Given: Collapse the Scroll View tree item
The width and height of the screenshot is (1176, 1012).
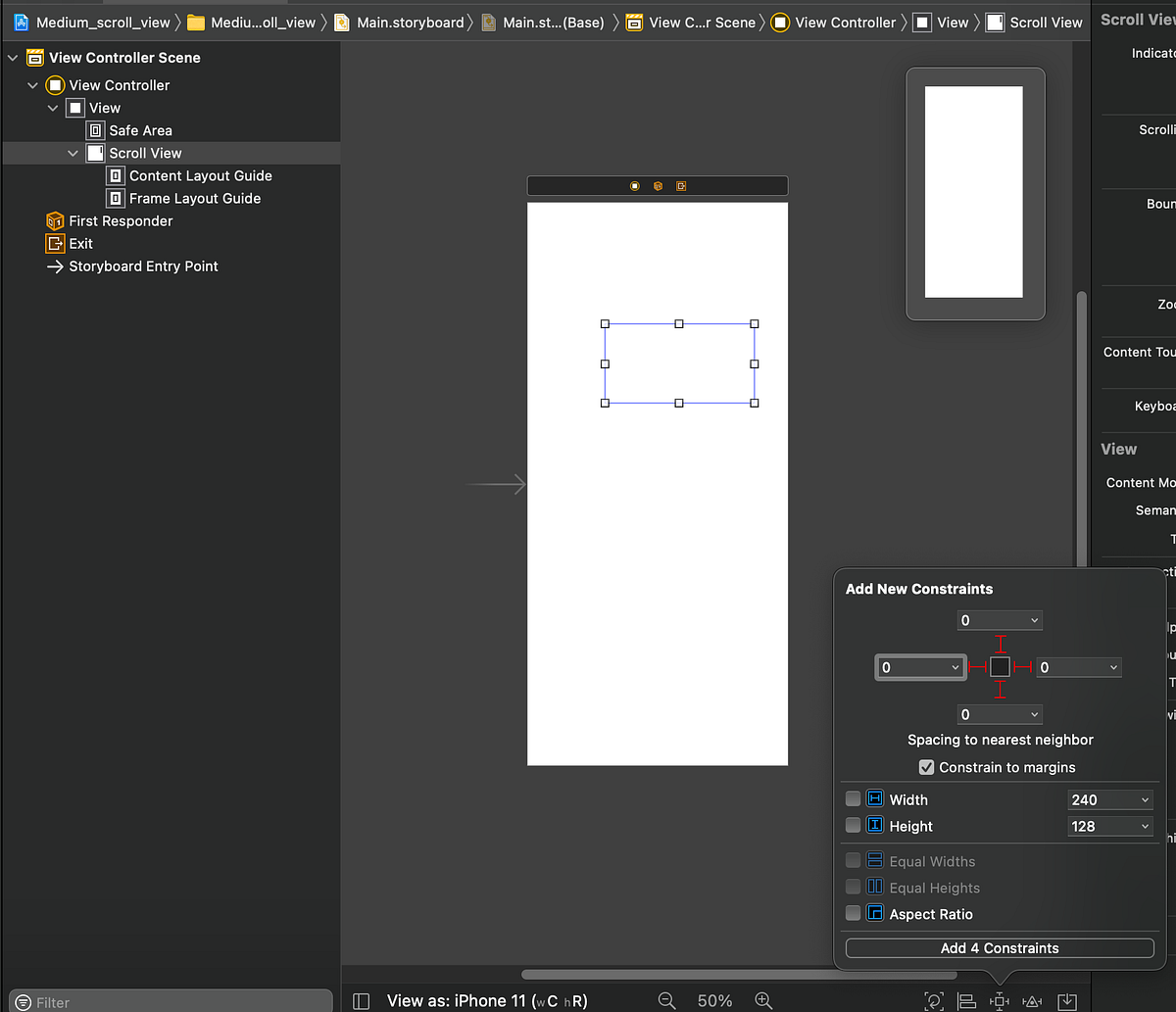Looking at the screenshot, I should 73,153.
